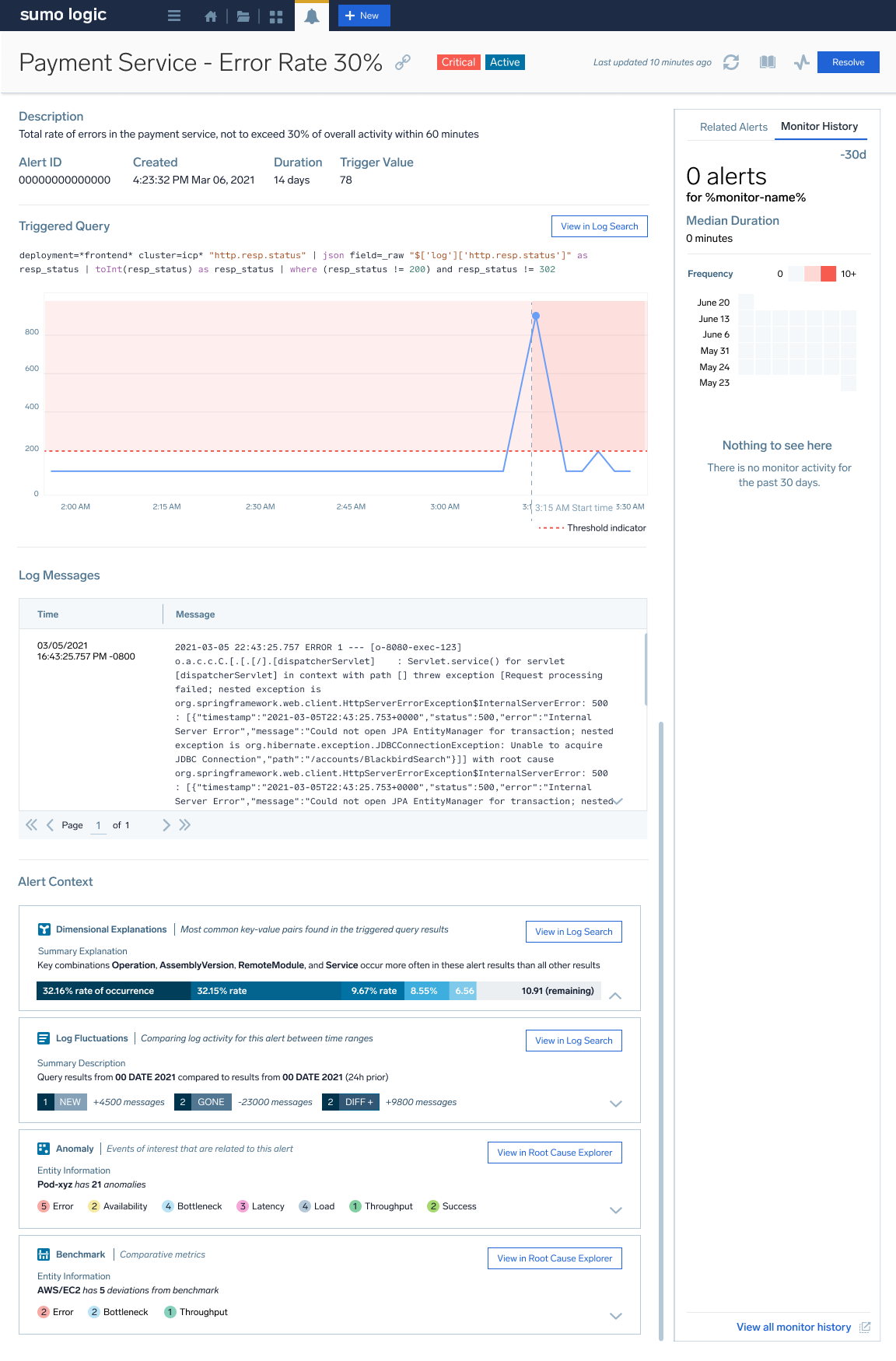The width and height of the screenshot is (896, 1361).
Task: Expand the Benchmark card
Action: point(616,1316)
